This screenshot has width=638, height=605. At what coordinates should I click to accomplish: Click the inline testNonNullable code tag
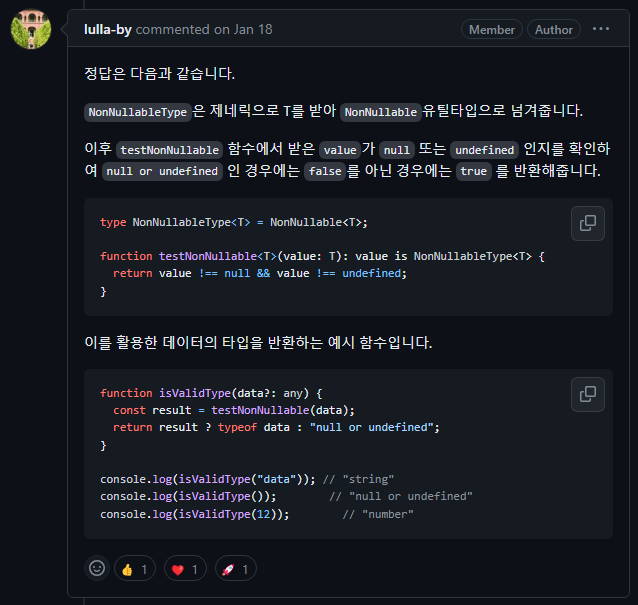[x=169, y=150]
